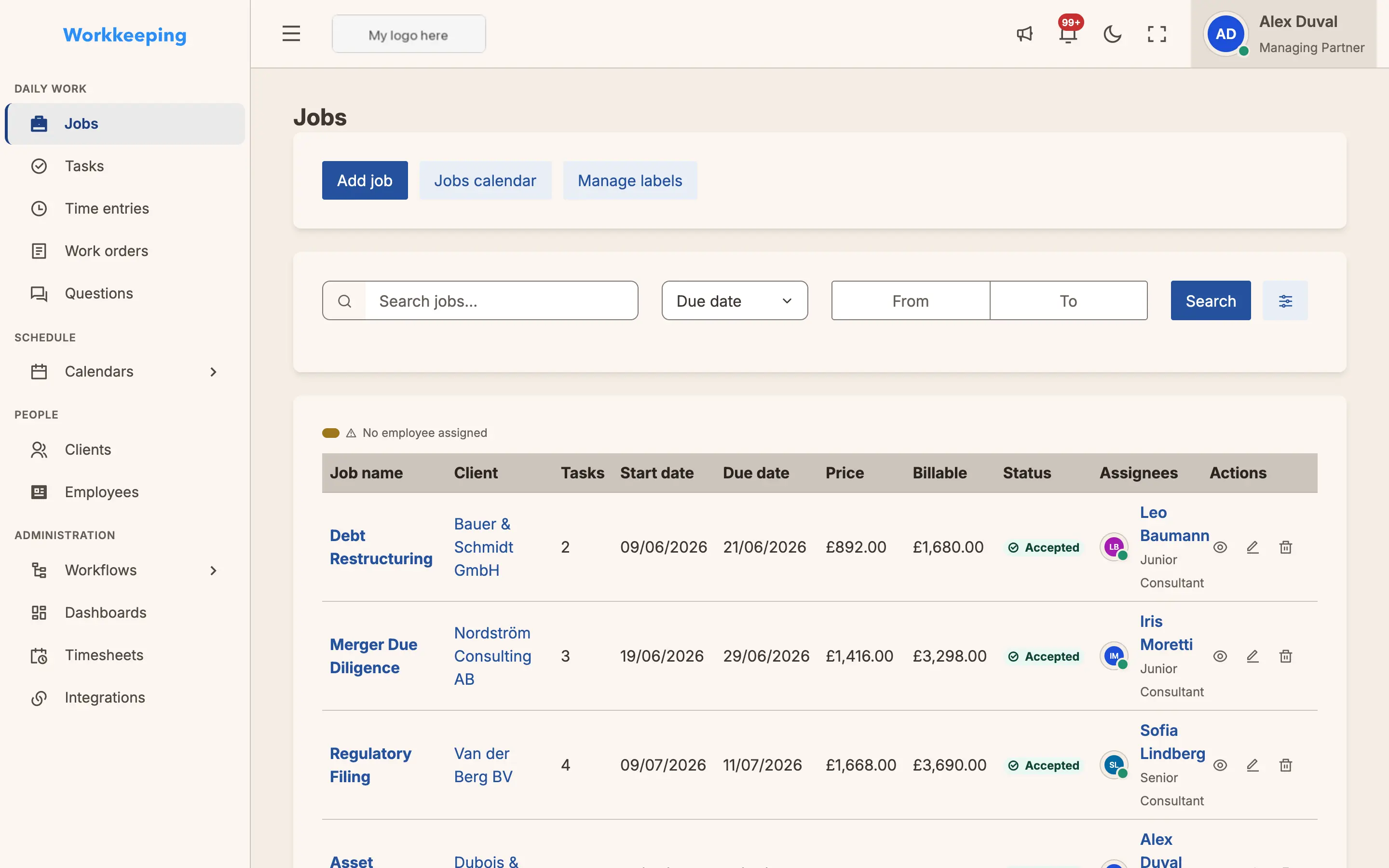This screenshot has height=868, width=1389.
Task: Open the Jobs calendar
Action: click(x=485, y=181)
